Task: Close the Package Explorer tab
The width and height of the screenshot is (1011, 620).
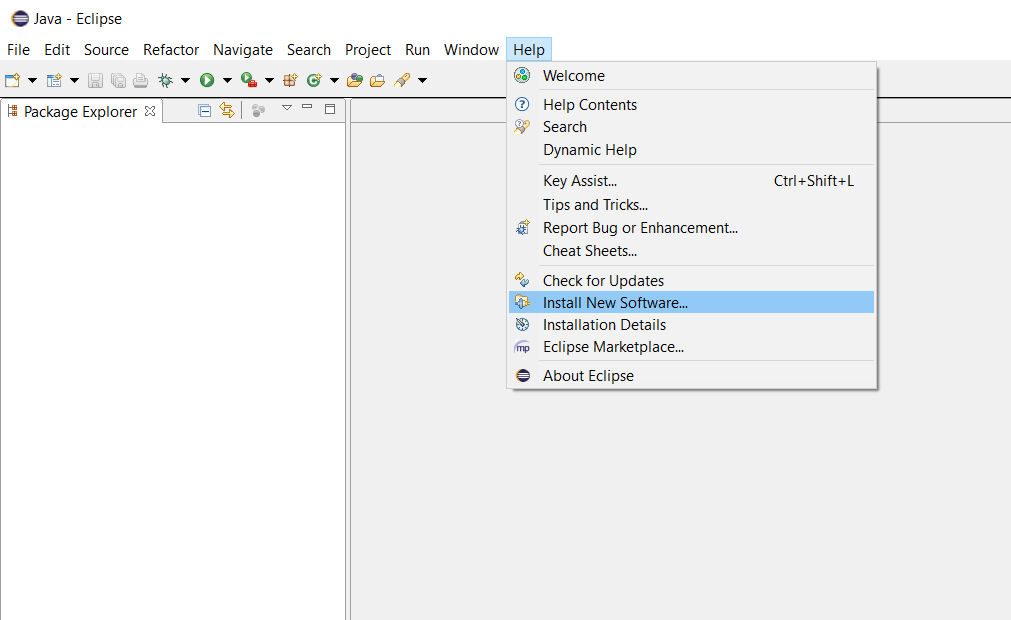Action: [x=150, y=111]
